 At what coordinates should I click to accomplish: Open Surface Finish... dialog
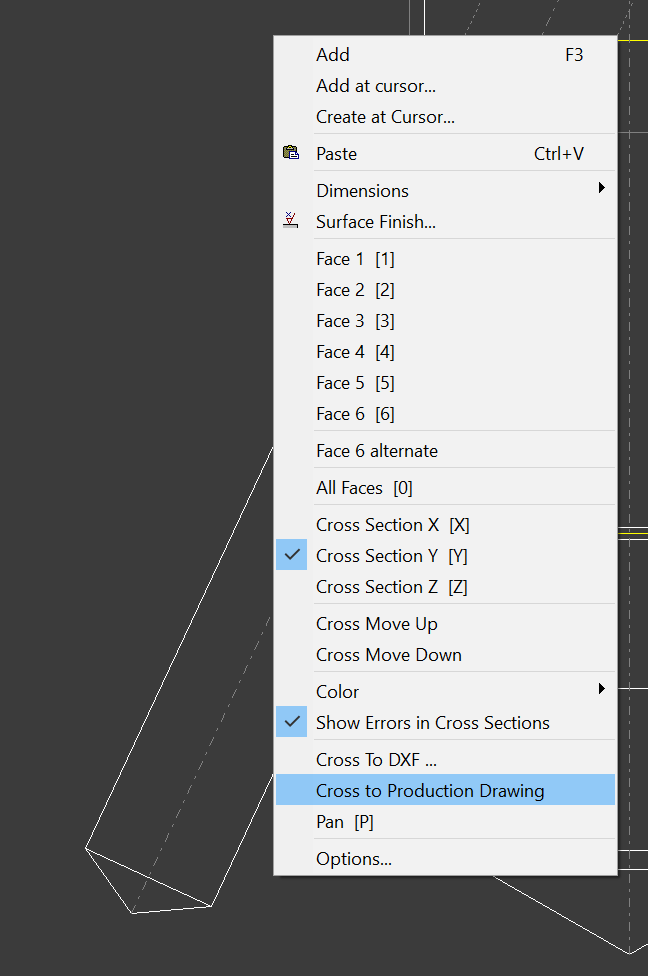pos(445,222)
